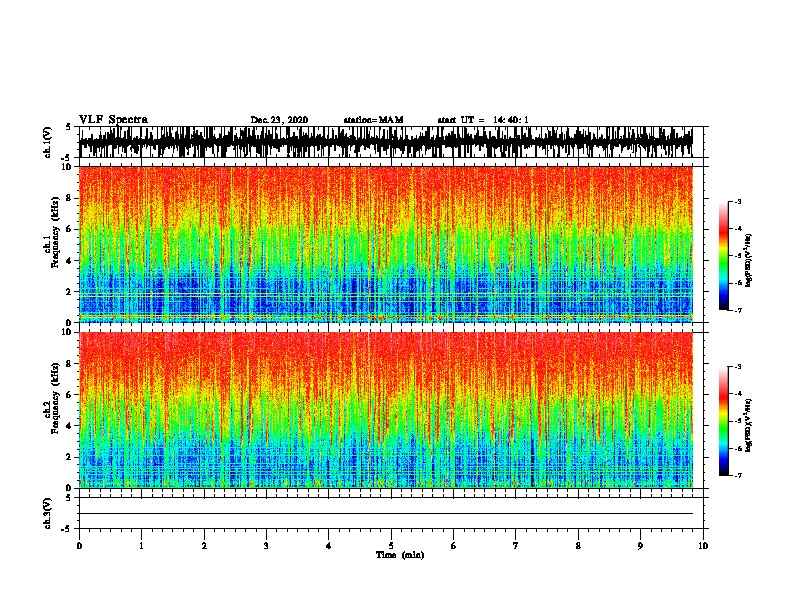Click the "-3" tick on upper colorbar

[x=737, y=202]
